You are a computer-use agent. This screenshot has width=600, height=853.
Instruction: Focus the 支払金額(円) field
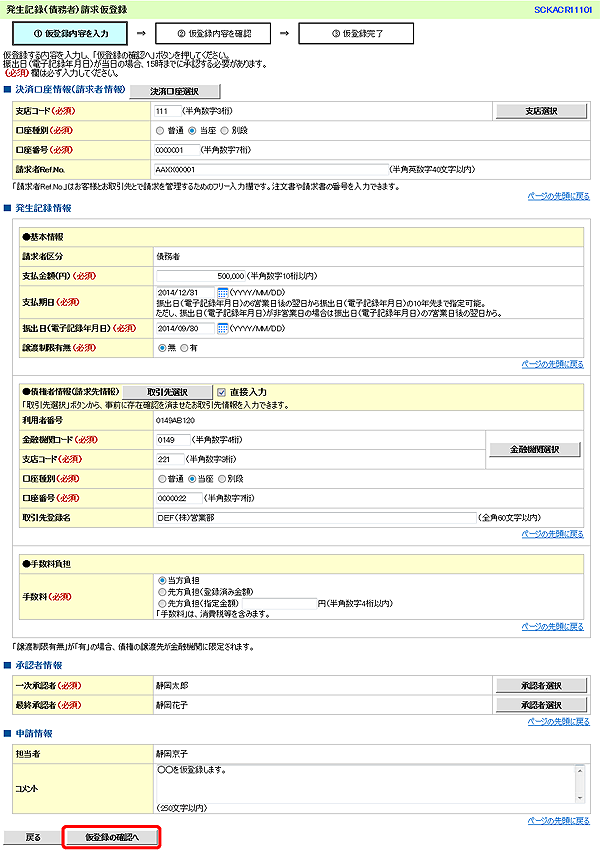[201, 276]
